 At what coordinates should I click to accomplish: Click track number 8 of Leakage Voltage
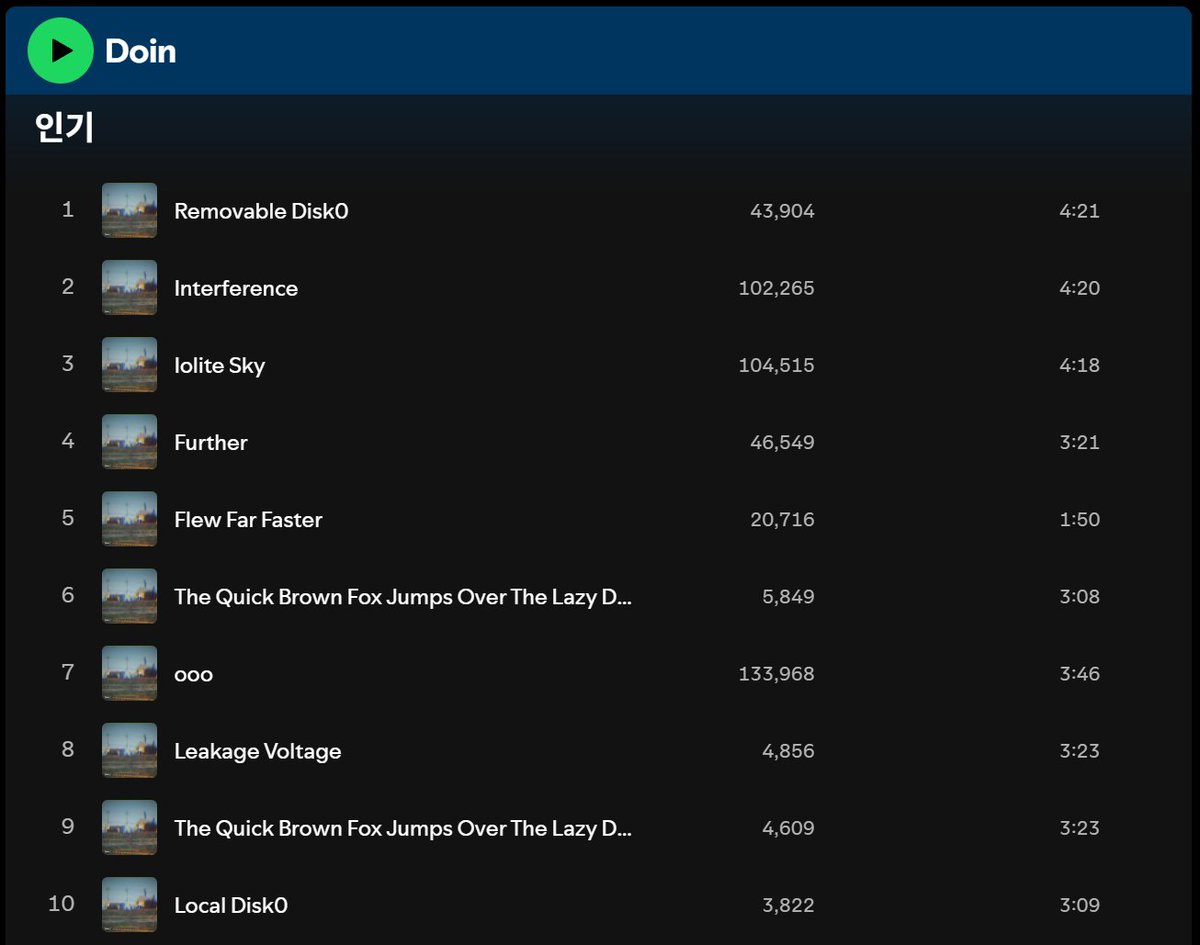(68, 749)
